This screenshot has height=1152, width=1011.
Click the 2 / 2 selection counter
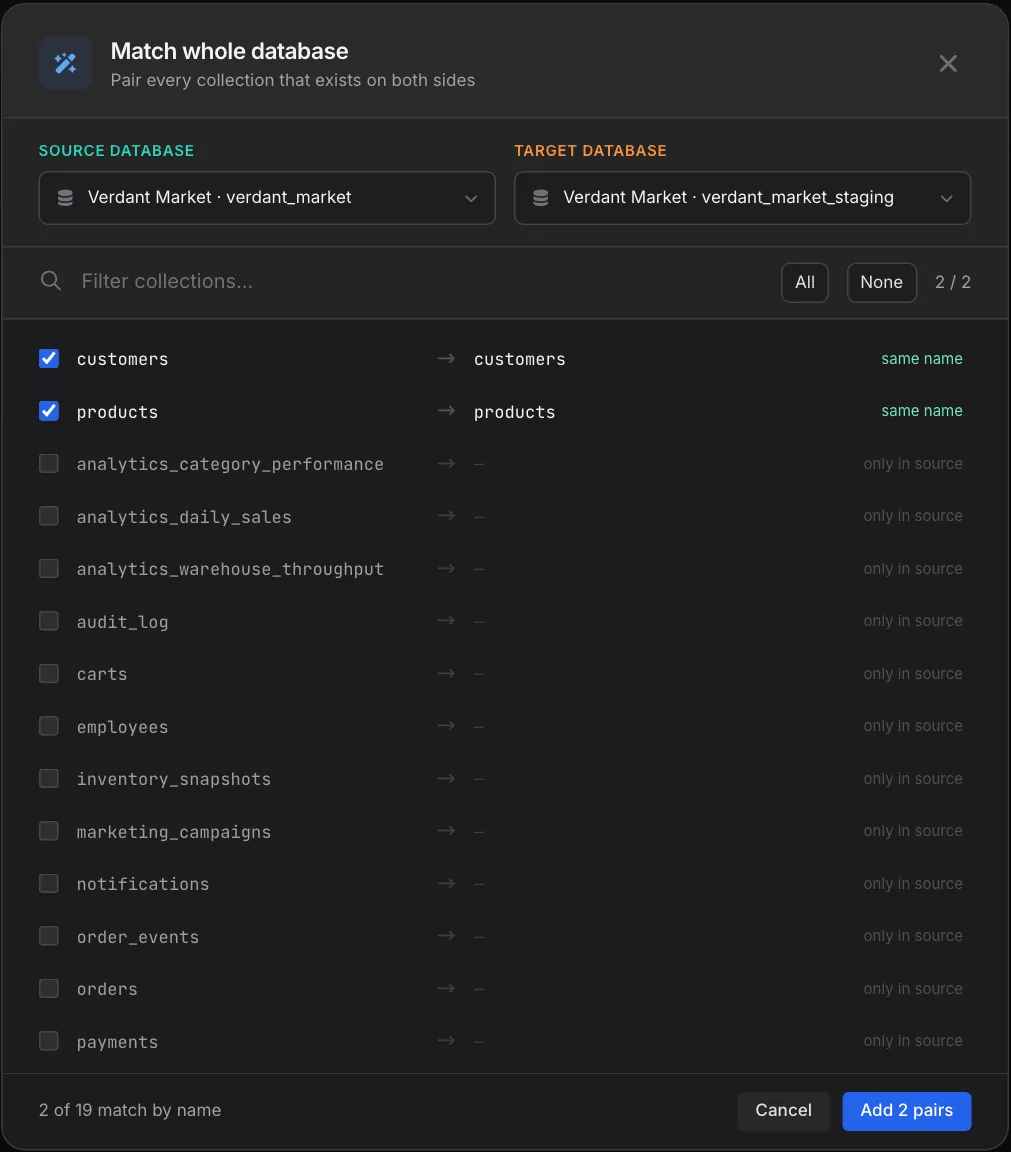(952, 282)
